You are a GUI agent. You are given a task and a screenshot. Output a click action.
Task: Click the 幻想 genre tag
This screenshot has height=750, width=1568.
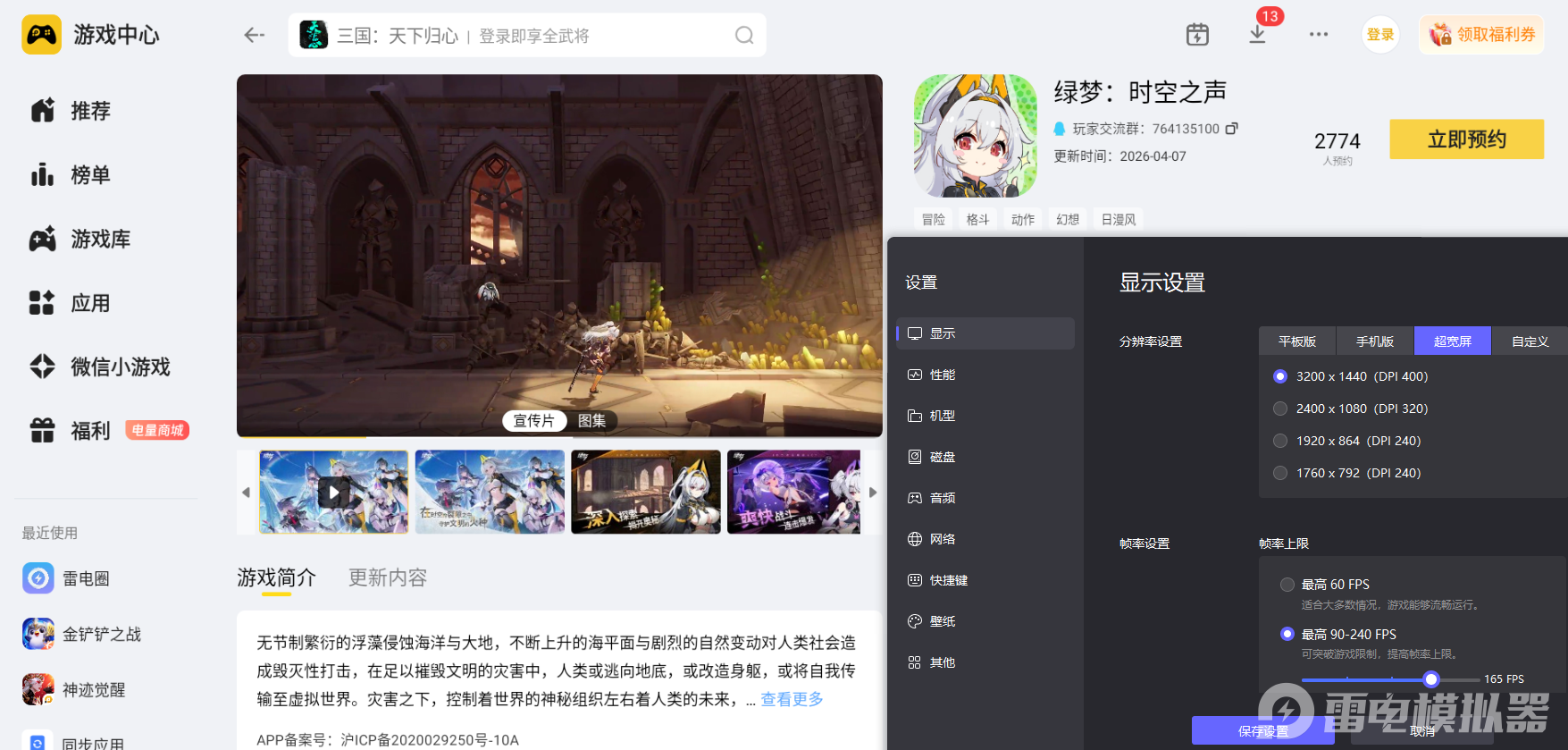tap(1068, 220)
